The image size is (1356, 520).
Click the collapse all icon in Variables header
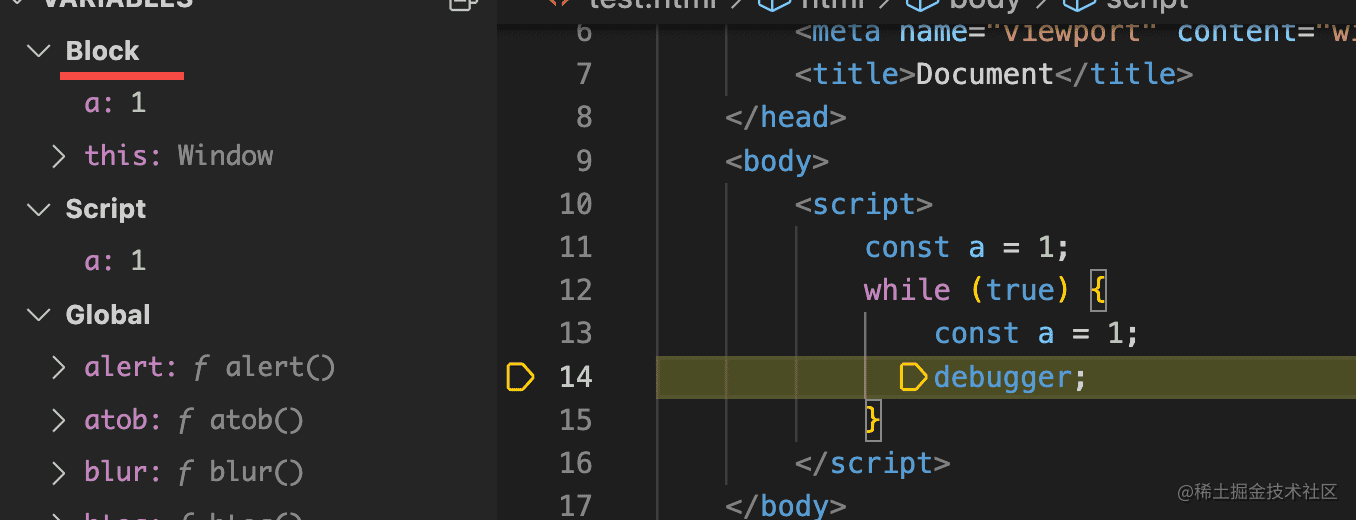click(461, 4)
